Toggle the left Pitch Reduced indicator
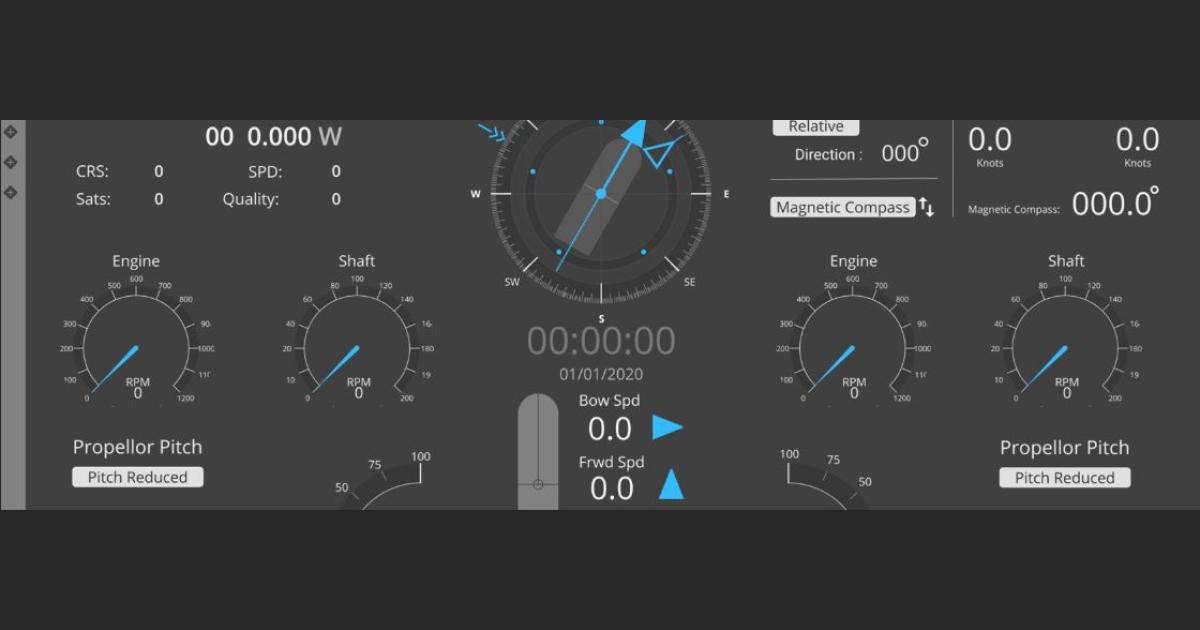This screenshot has height=630, width=1200. 137,477
